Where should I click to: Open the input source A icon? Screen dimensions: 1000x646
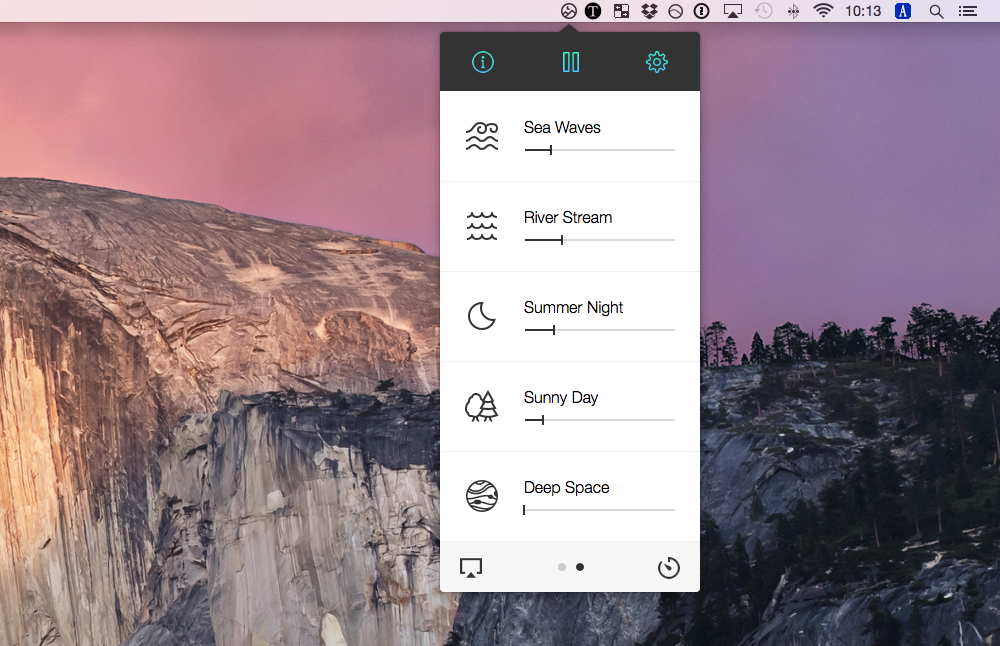coord(903,11)
